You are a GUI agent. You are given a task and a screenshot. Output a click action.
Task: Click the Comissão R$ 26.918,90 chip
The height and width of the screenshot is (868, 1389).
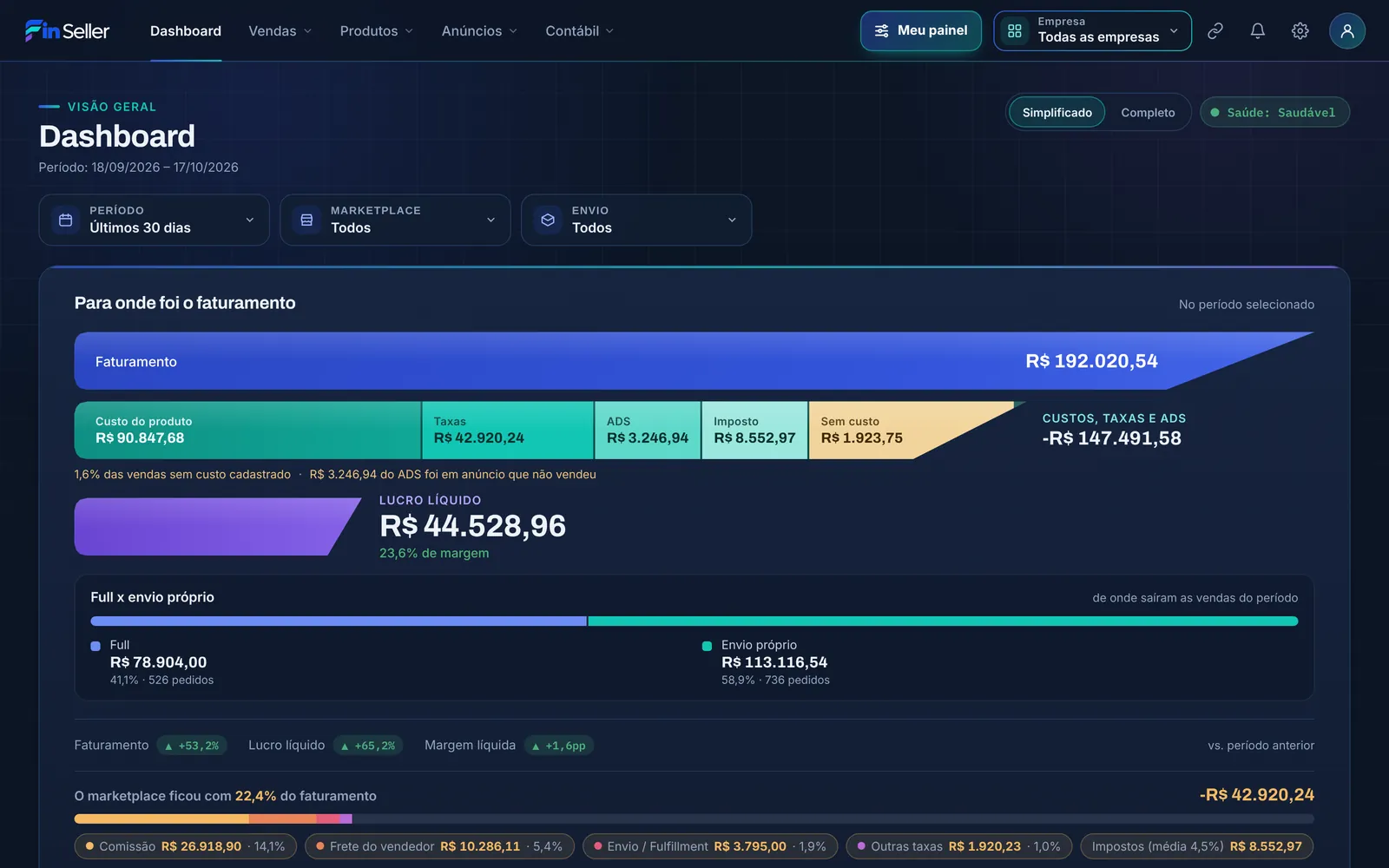click(x=186, y=846)
